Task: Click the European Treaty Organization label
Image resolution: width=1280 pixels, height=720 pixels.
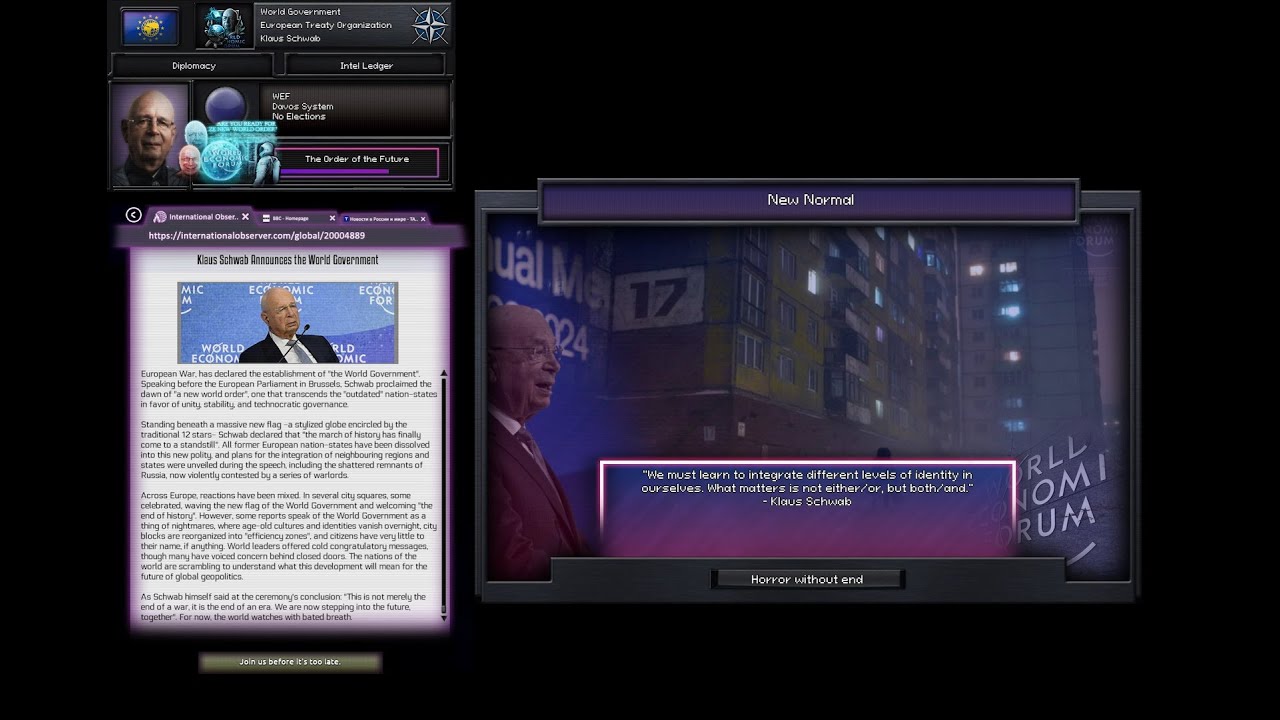Action: 326,25
